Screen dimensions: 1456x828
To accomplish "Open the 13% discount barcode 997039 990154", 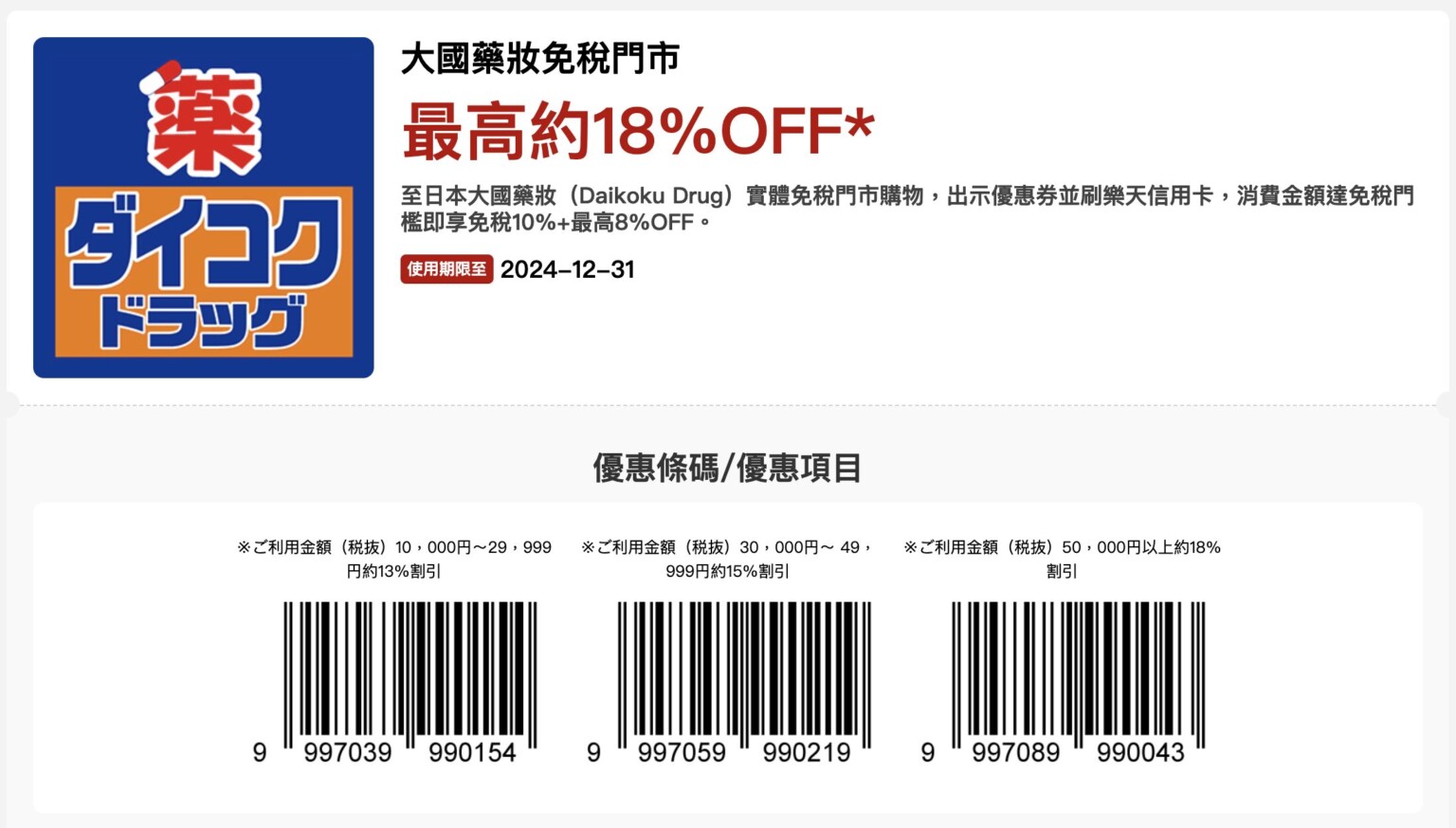I will (x=410, y=676).
